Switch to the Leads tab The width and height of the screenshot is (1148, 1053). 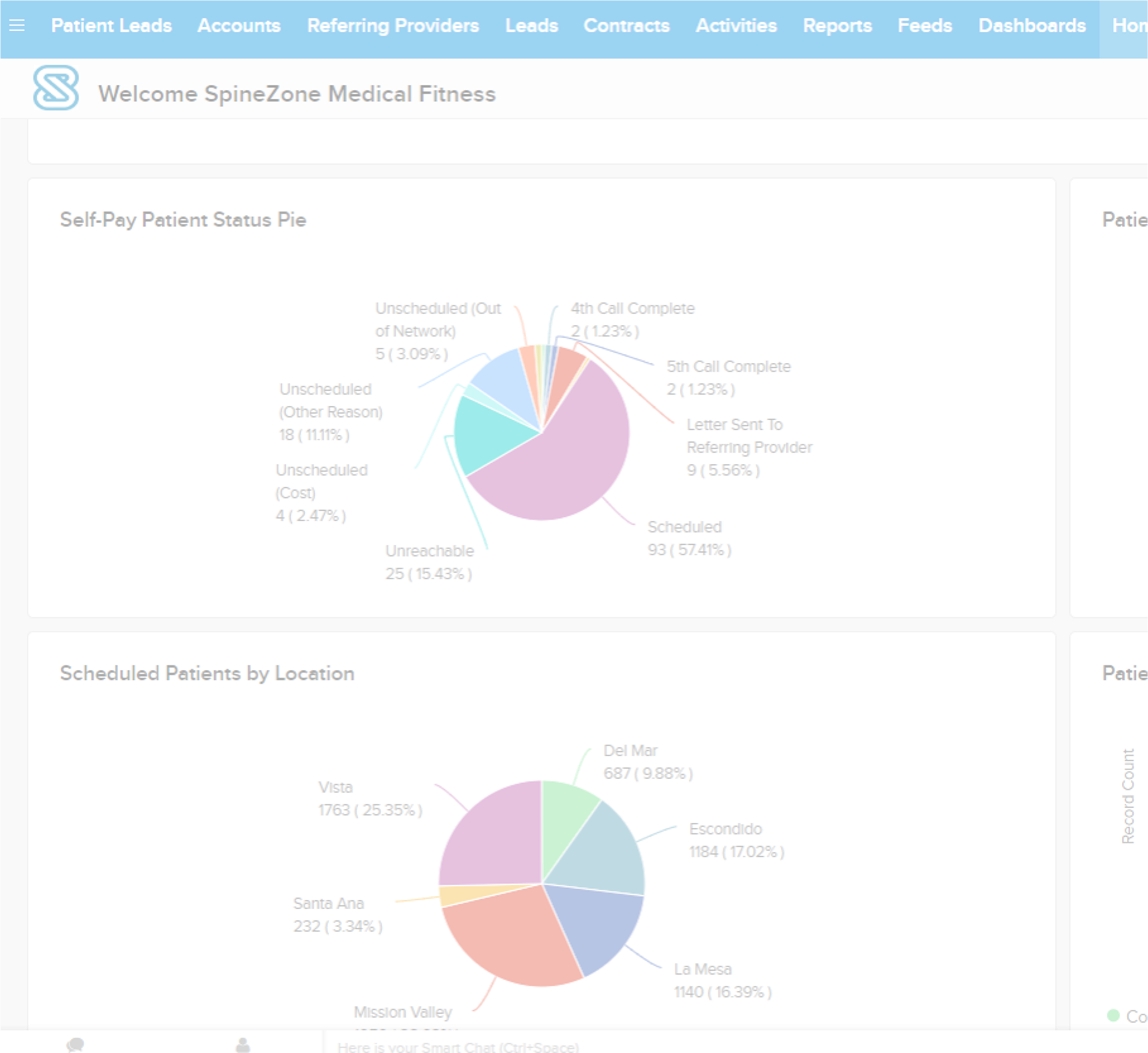point(530,26)
